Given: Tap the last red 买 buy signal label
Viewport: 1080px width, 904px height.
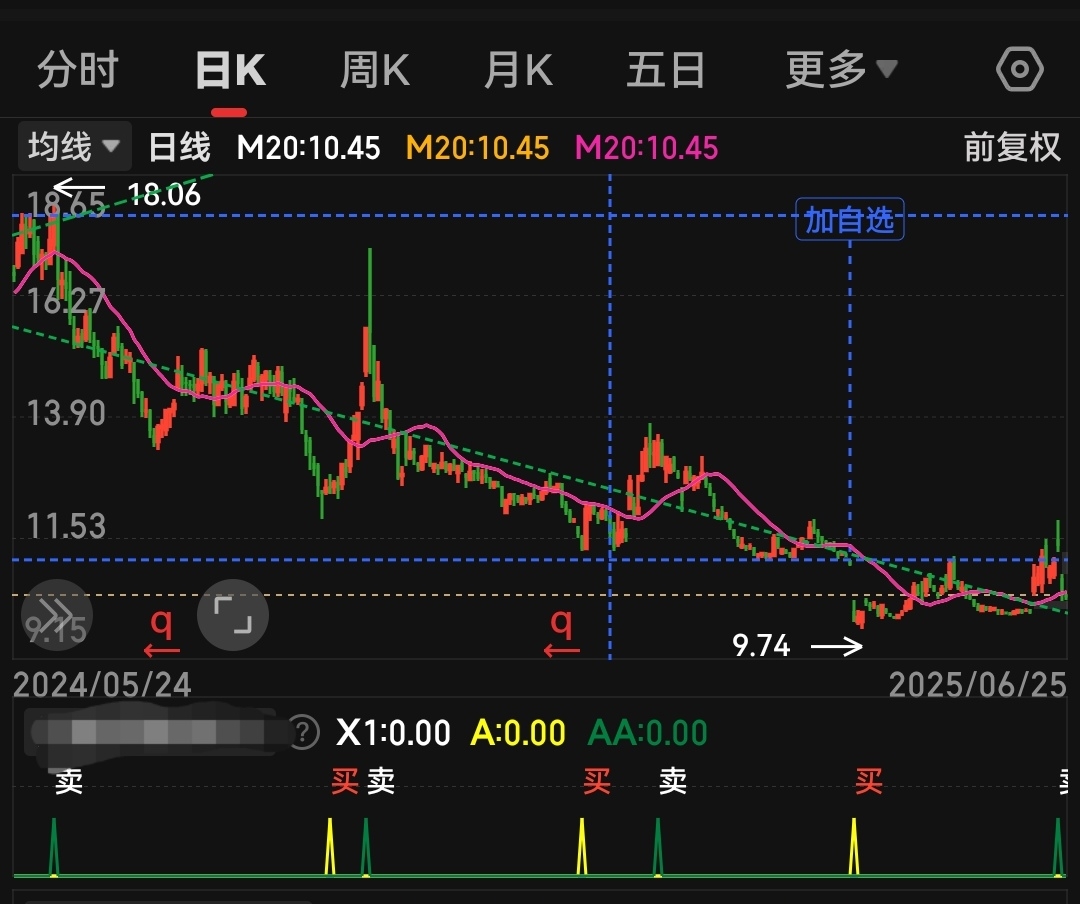Looking at the screenshot, I should coord(869,781).
